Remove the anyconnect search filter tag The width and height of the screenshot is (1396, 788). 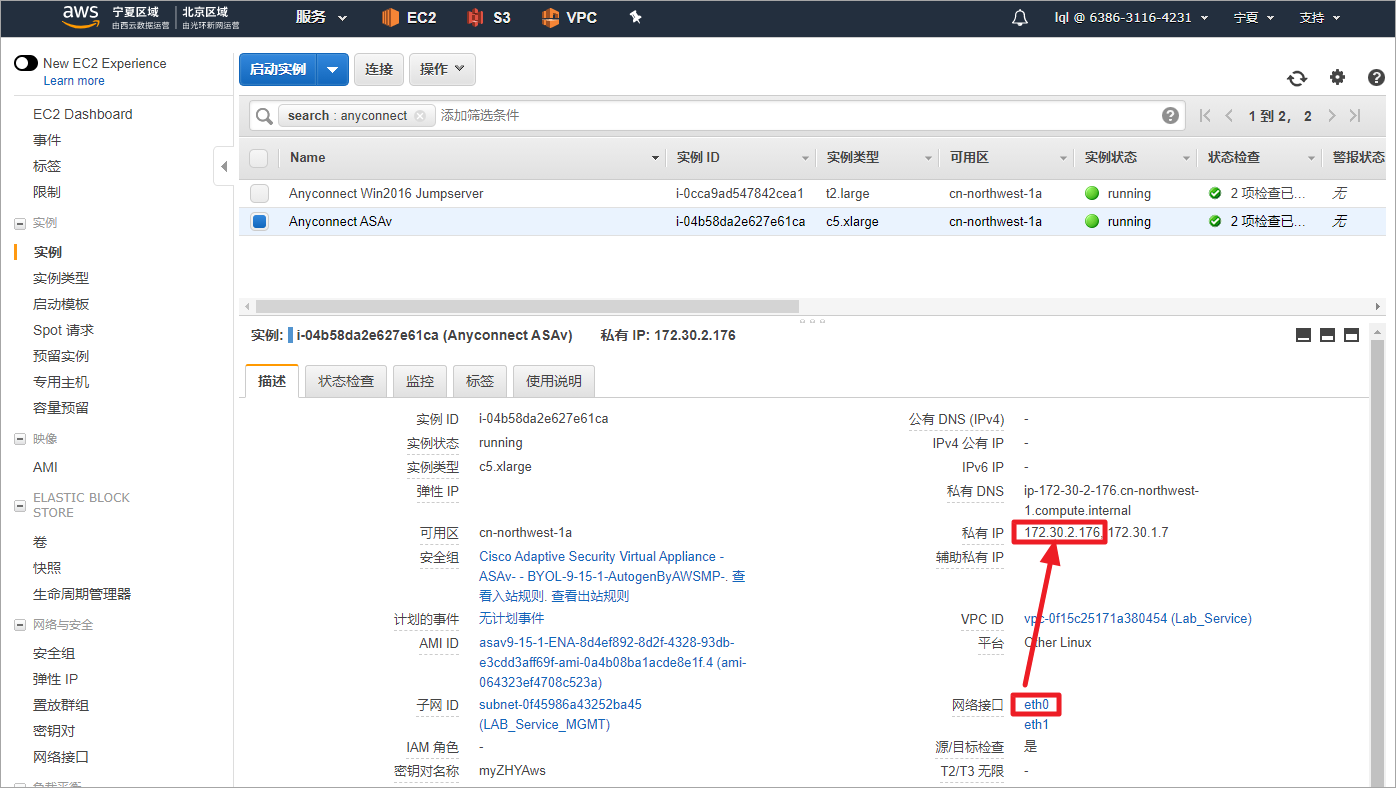pyautogui.click(x=420, y=116)
